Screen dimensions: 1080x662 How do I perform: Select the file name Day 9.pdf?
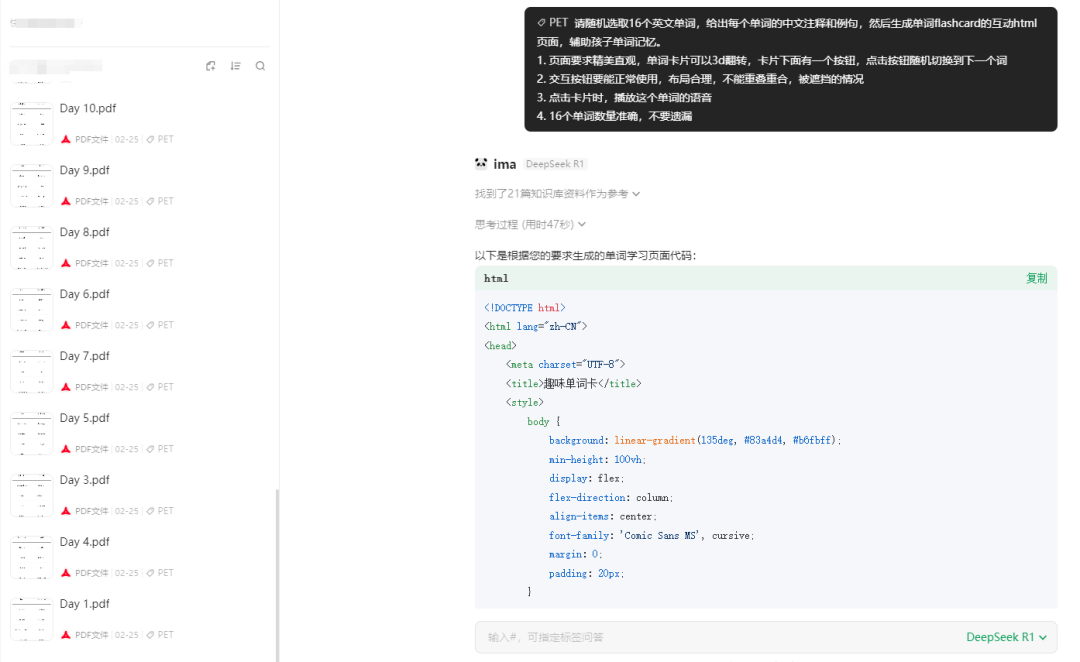pyautogui.click(x=85, y=170)
